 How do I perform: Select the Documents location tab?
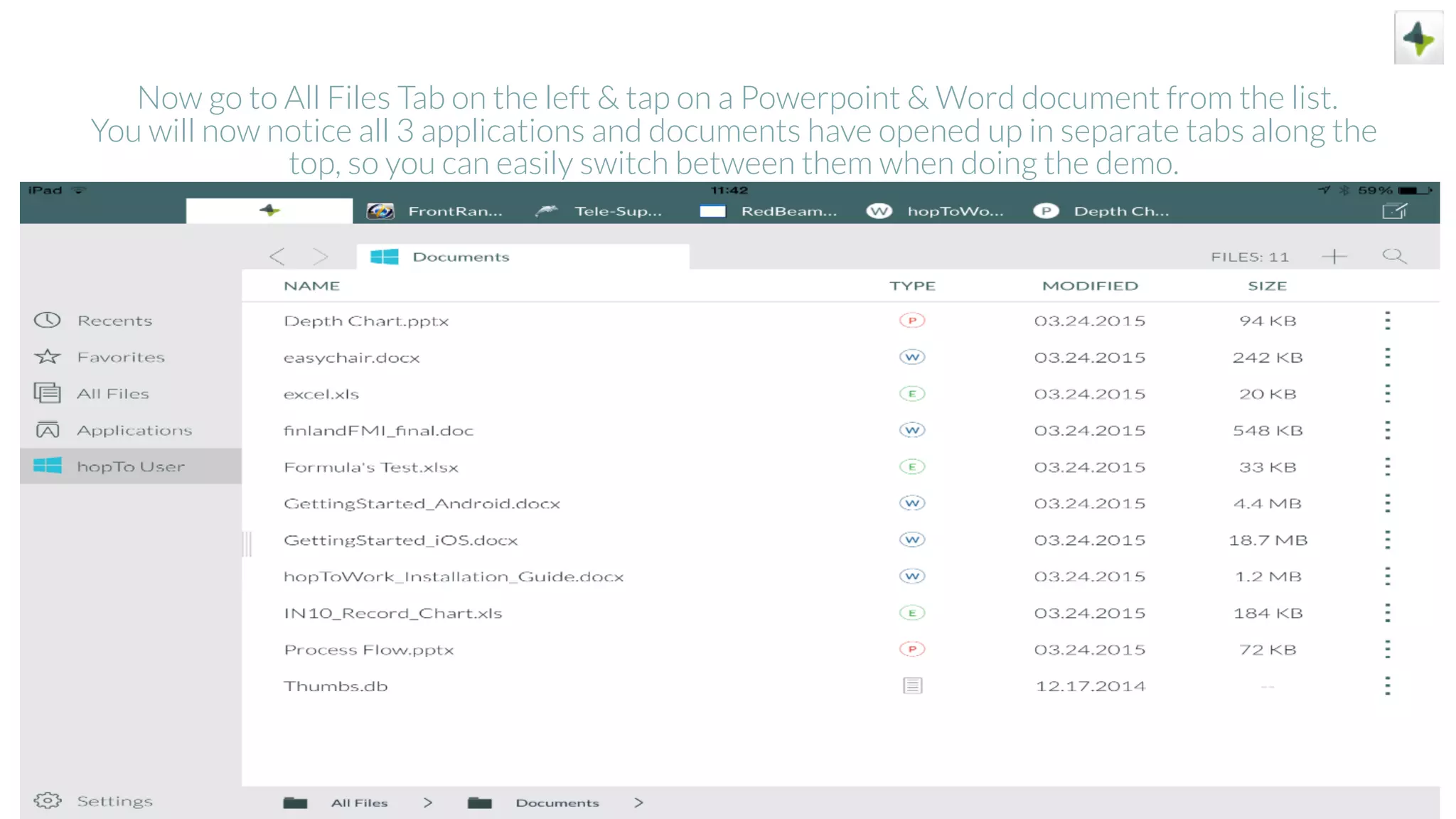click(x=523, y=257)
